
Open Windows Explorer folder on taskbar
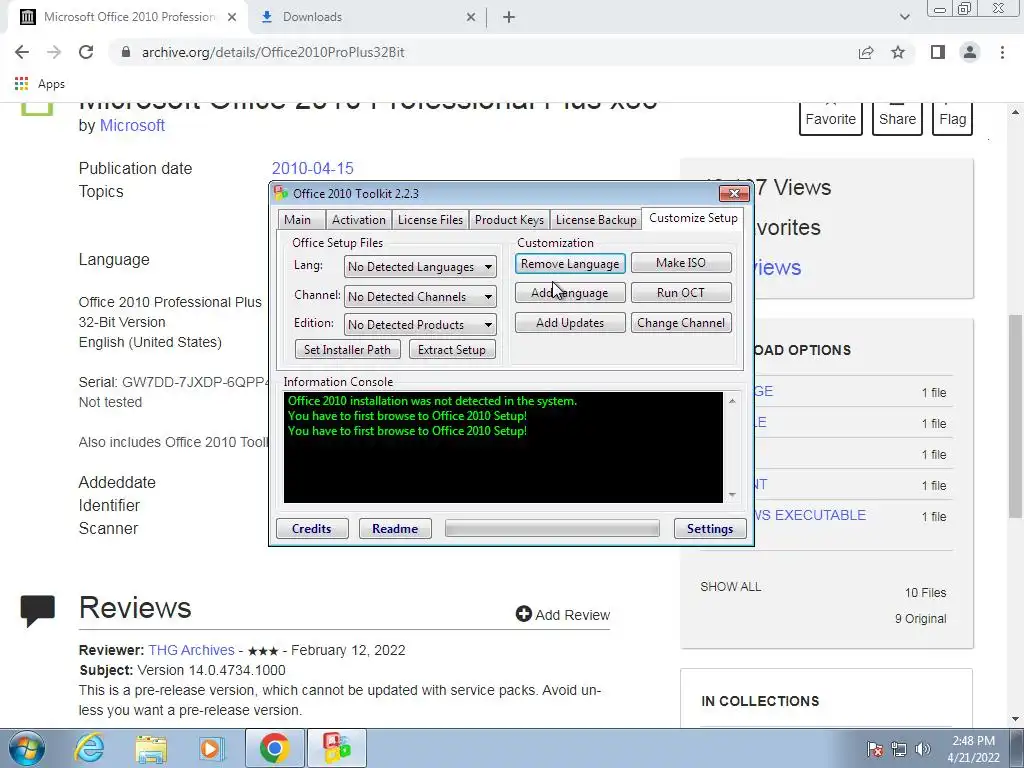pyautogui.click(x=151, y=748)
